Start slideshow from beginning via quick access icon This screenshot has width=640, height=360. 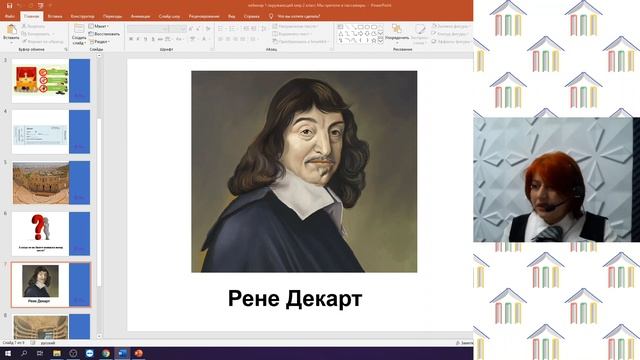(x=40, y=6)
